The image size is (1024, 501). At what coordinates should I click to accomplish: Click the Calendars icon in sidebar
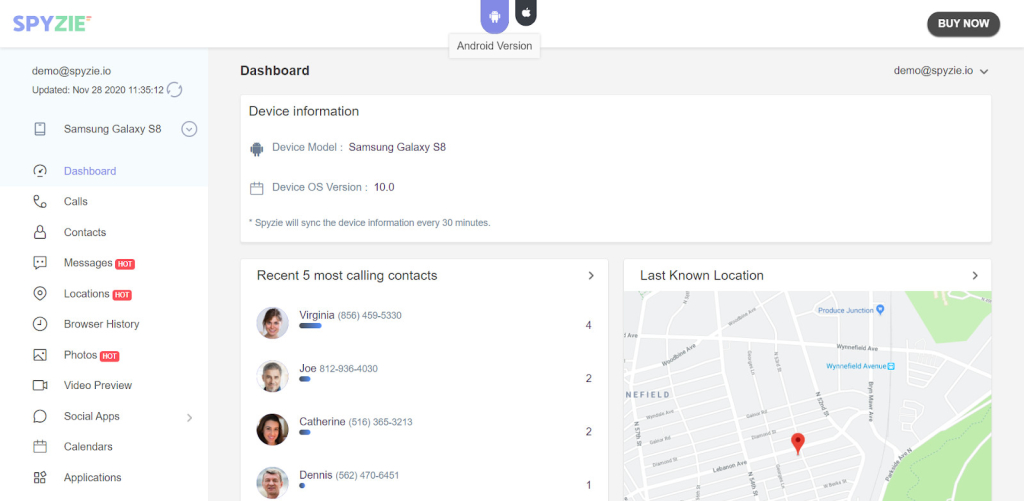click(40, 447)
